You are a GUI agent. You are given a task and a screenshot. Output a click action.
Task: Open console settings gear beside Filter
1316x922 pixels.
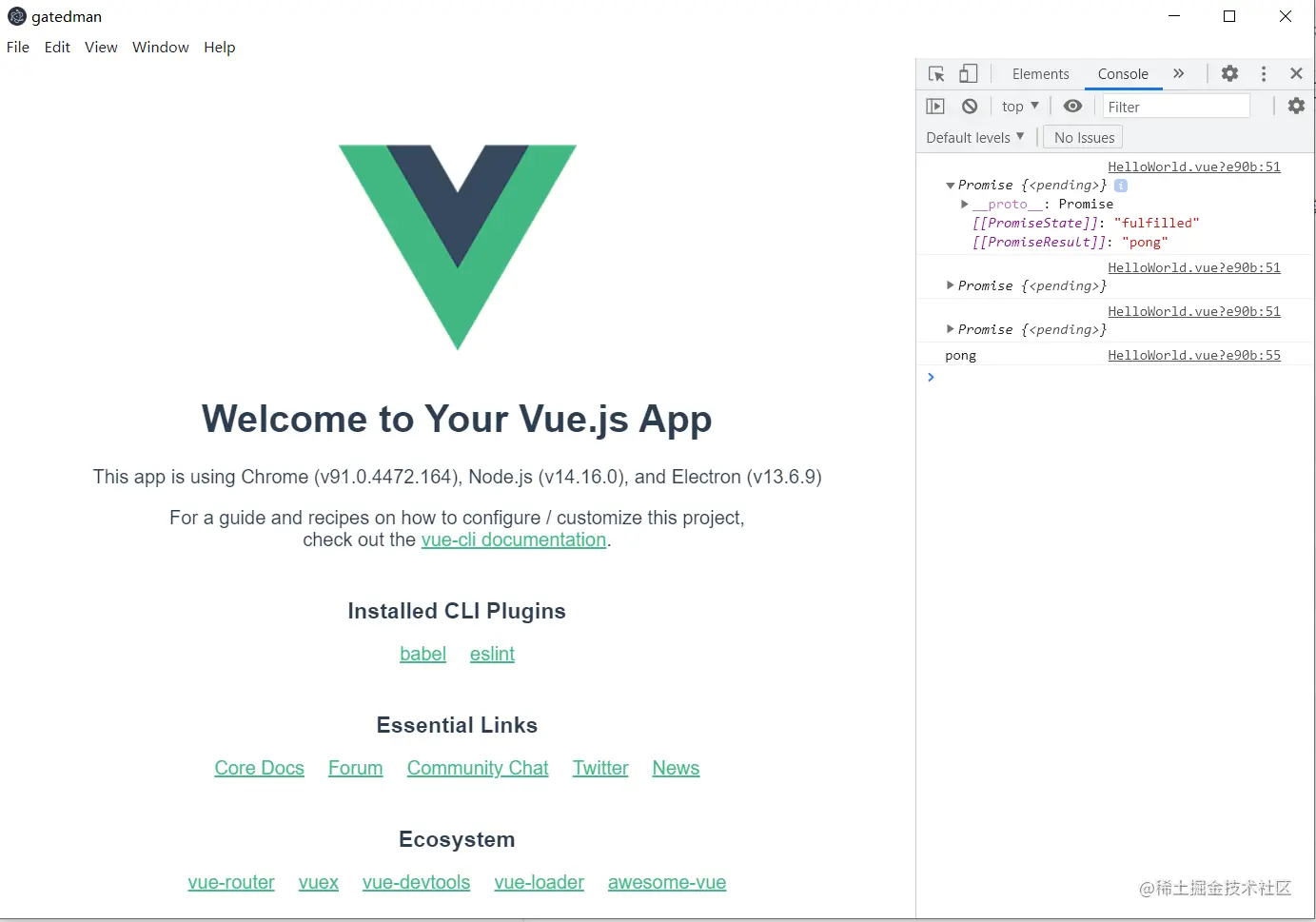coord(1296,106)
